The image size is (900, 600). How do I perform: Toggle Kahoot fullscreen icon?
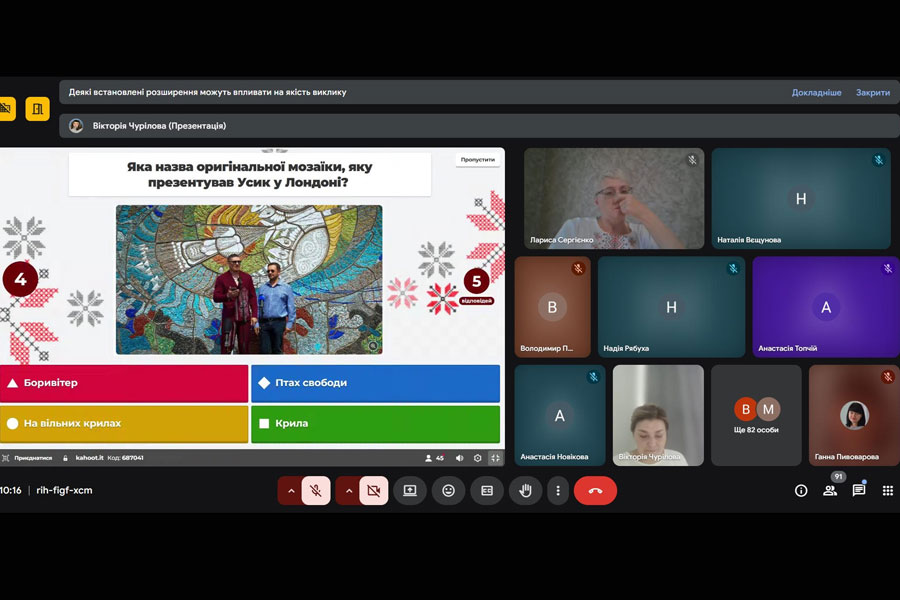(495, 458)
